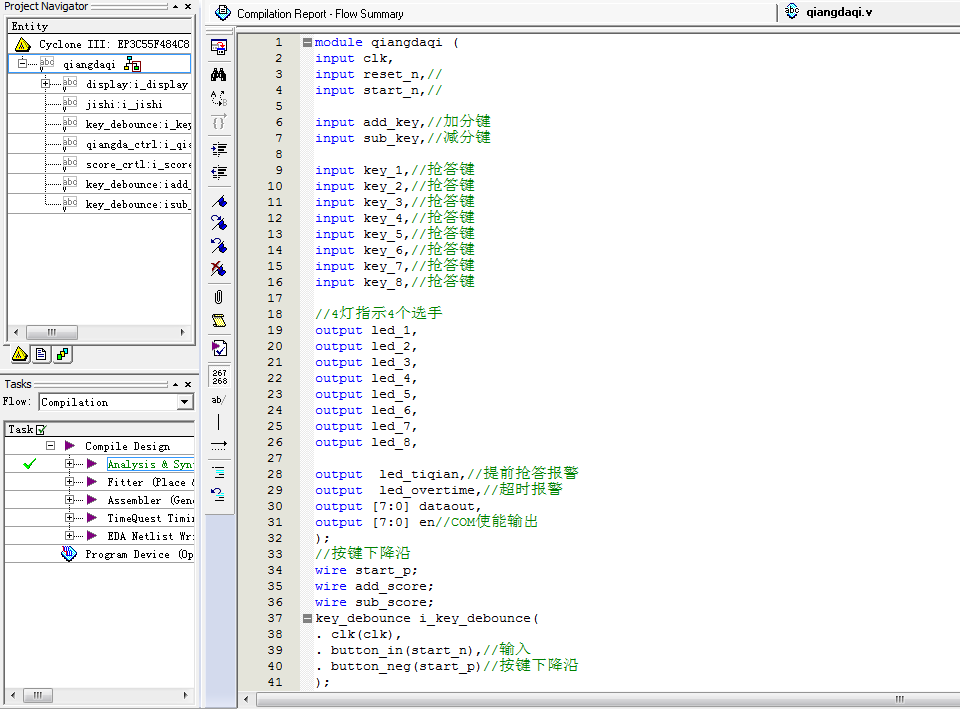The height and width of the screenshot is (709, 960).
Task: Click the Project Navigator horizontal scrollbar thumb
Action: (x=50, y=332)
